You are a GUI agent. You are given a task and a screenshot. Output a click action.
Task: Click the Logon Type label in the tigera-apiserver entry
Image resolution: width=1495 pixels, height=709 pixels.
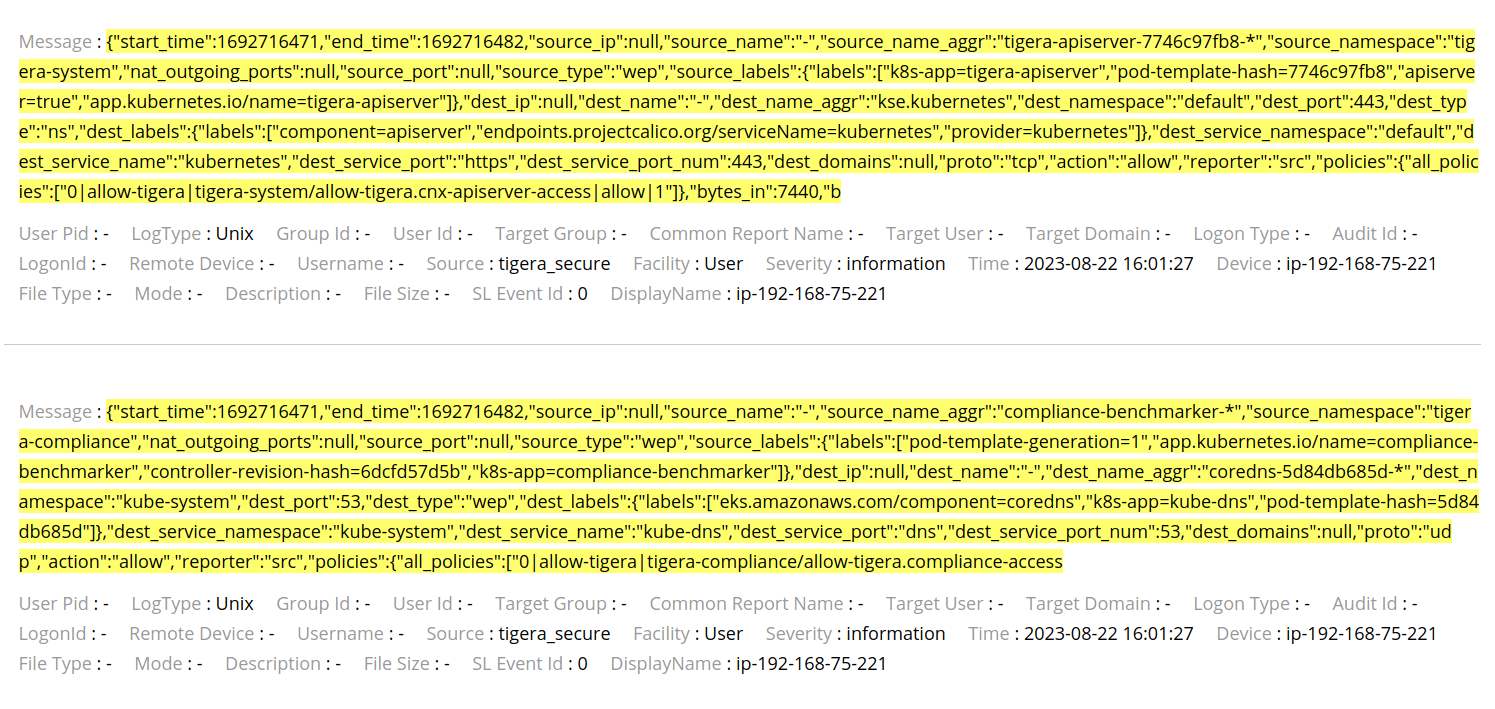(1242, 234)
